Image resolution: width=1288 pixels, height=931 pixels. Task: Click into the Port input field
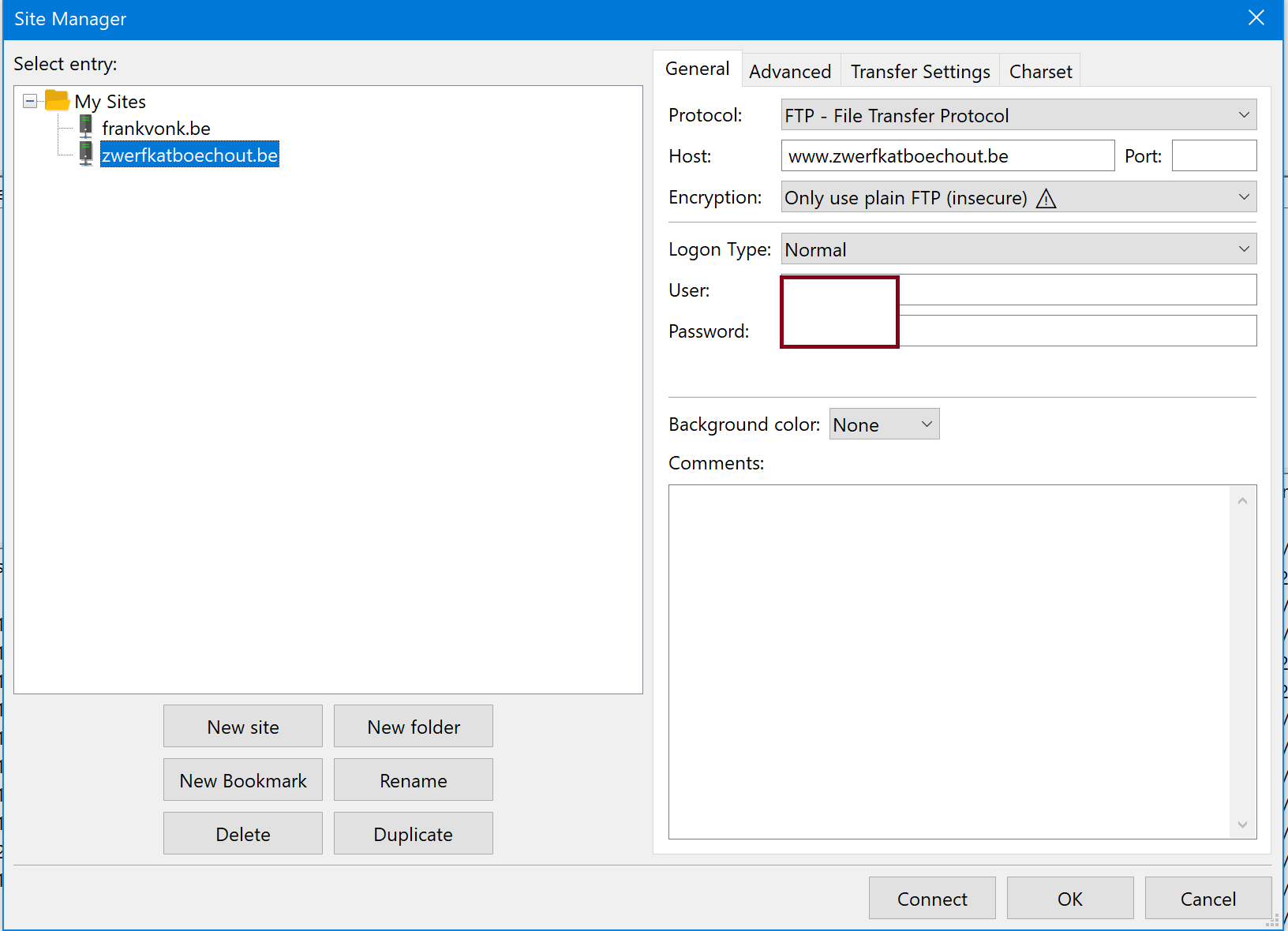[1215, 156]
